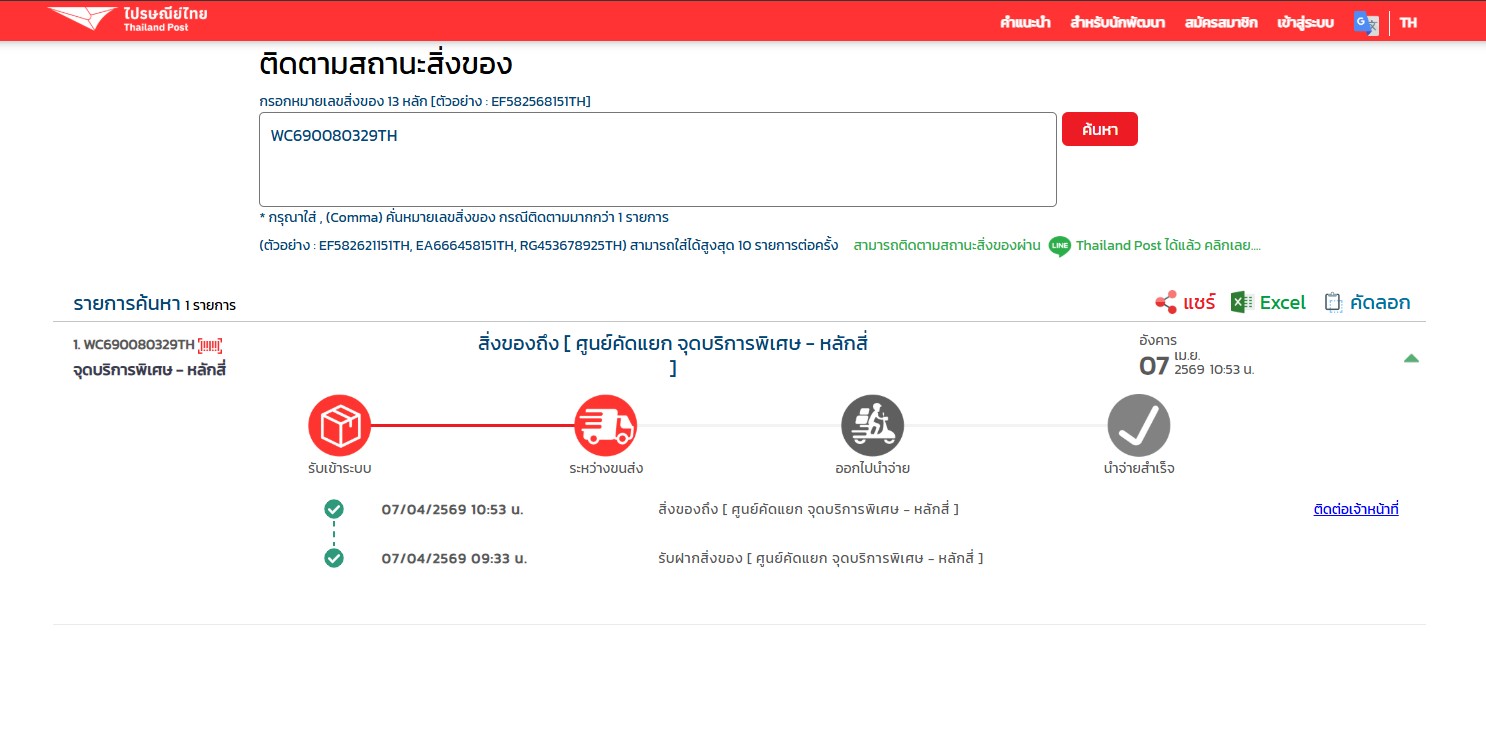The height and width of the screenshot is (736, 1486).
Task: Click the green check for 09:33 event
Action: pos(334,558)
